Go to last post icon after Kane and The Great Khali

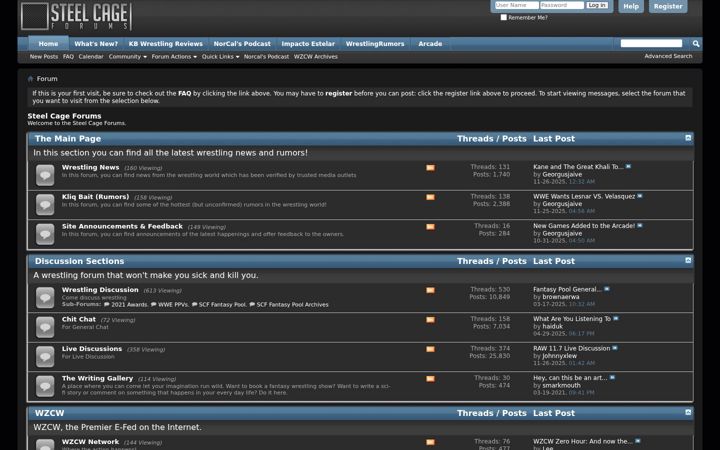pos(628,167)
